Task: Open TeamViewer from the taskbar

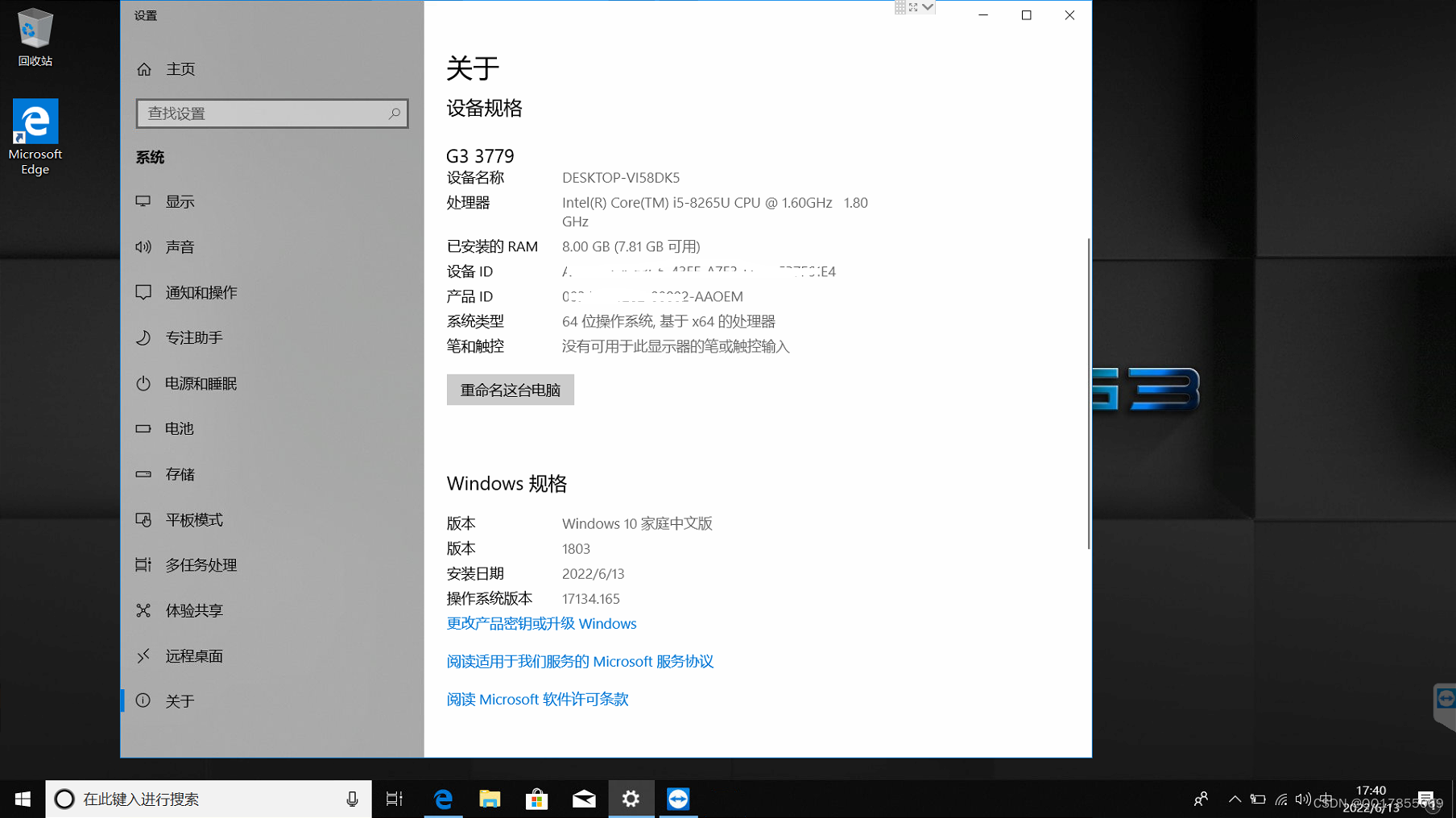Action: (x=677, y=798)
